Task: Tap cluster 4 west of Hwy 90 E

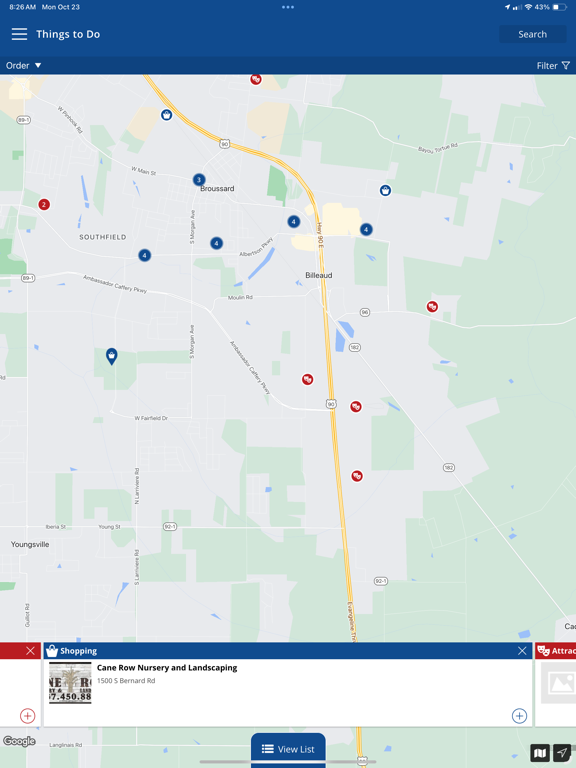Action: pos(293,222)
